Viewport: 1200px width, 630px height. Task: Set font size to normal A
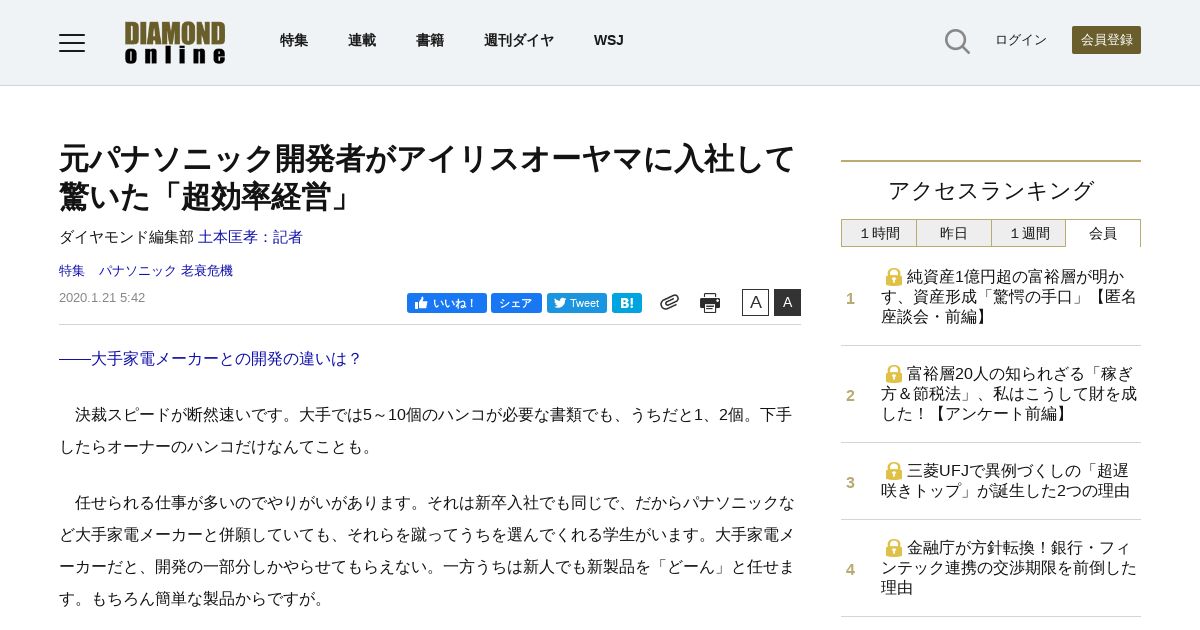[x=755, y=302]
